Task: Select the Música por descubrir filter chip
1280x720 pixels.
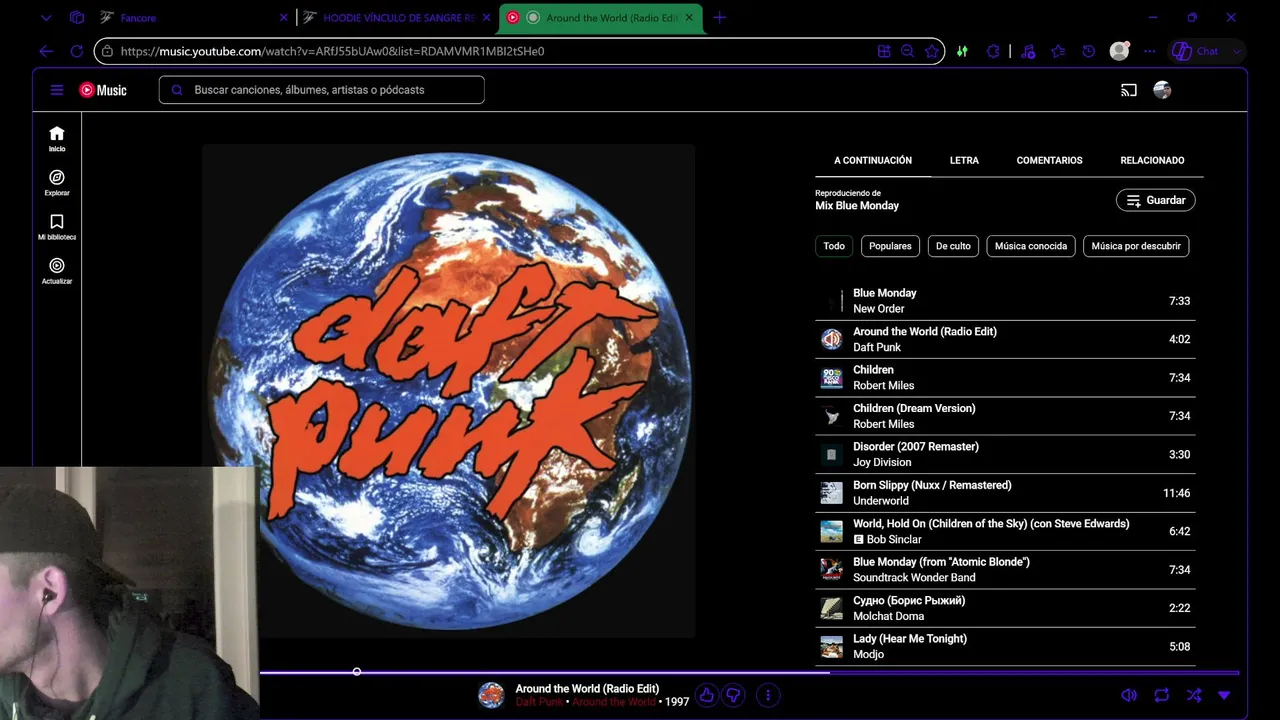Action: (1136, 246)
